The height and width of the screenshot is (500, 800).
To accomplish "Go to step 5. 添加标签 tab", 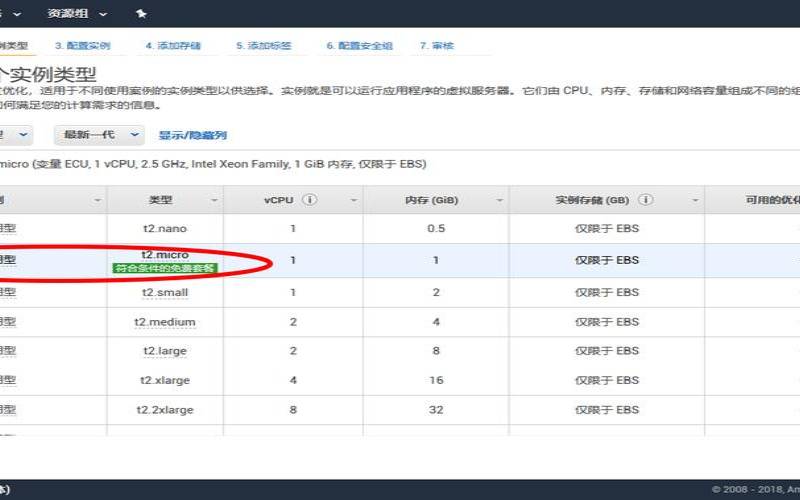I will pyautogui.click(x=264, y=45).
